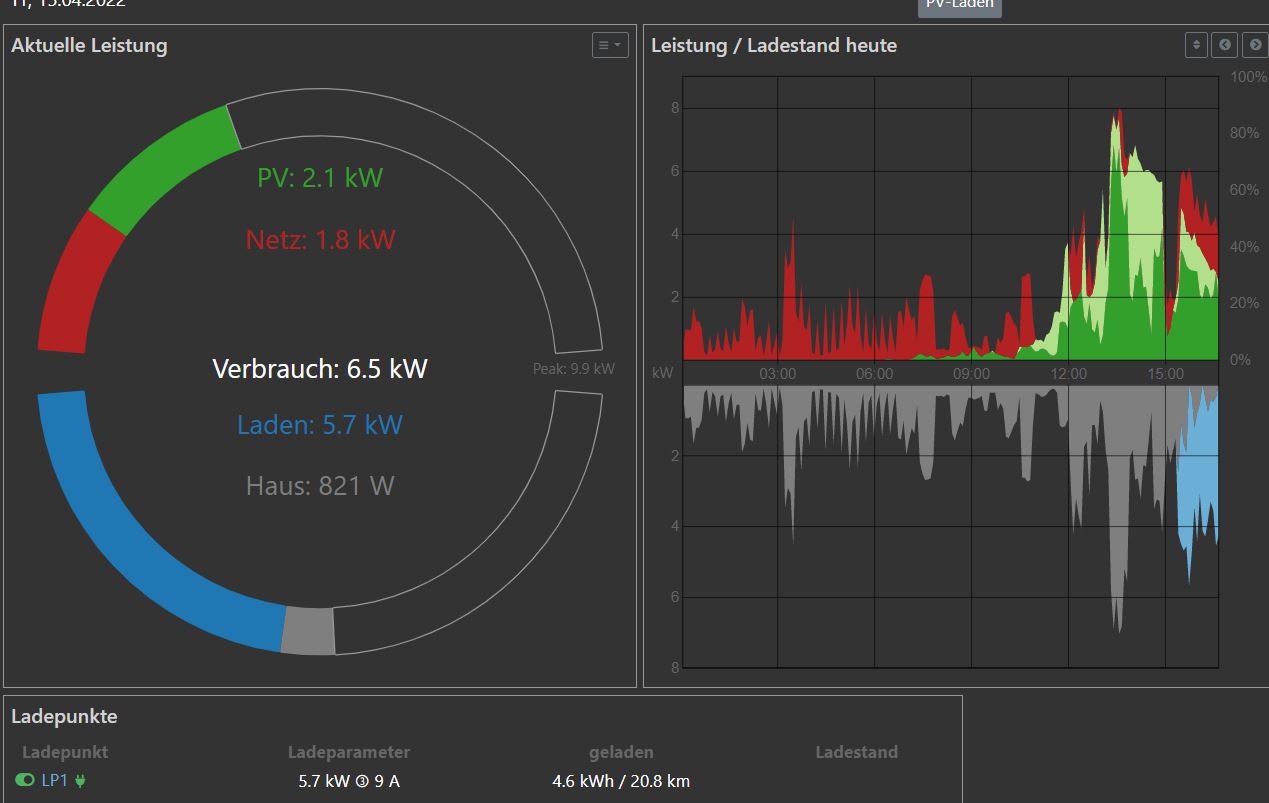Image resolution: width=1269 pixels, height=803 pixels.
Task: Click the PV: 2.1 kW label
Action: point(320,178)
